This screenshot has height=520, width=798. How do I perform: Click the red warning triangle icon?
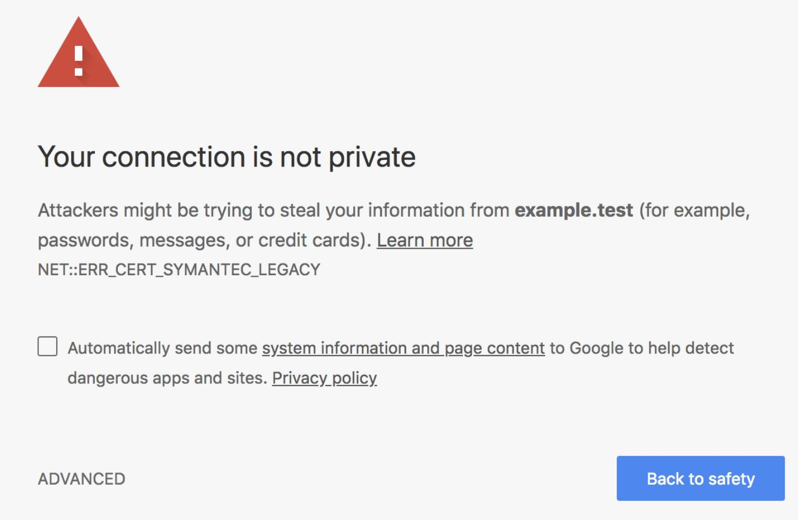78,57
